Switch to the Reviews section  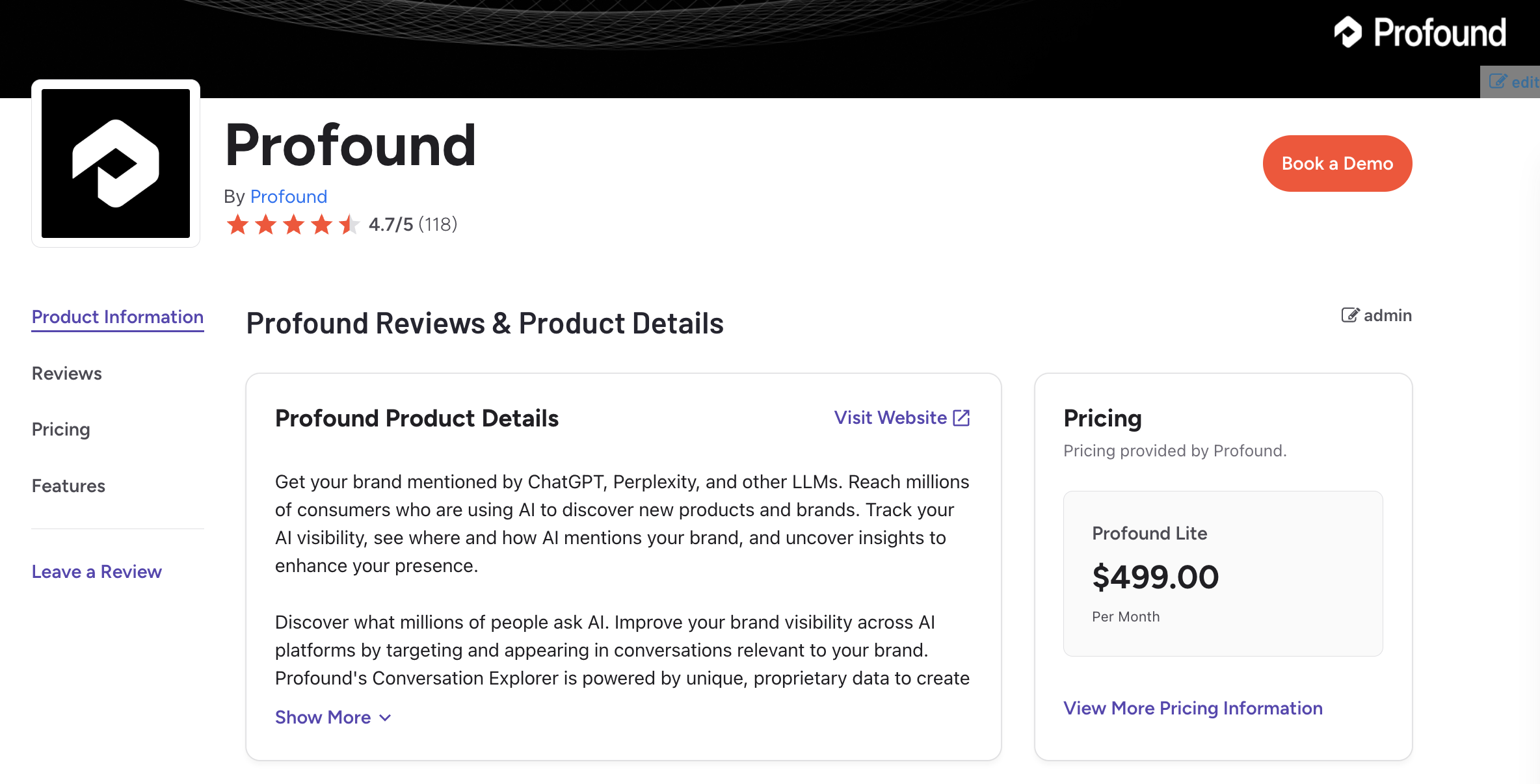click(66, 373)
